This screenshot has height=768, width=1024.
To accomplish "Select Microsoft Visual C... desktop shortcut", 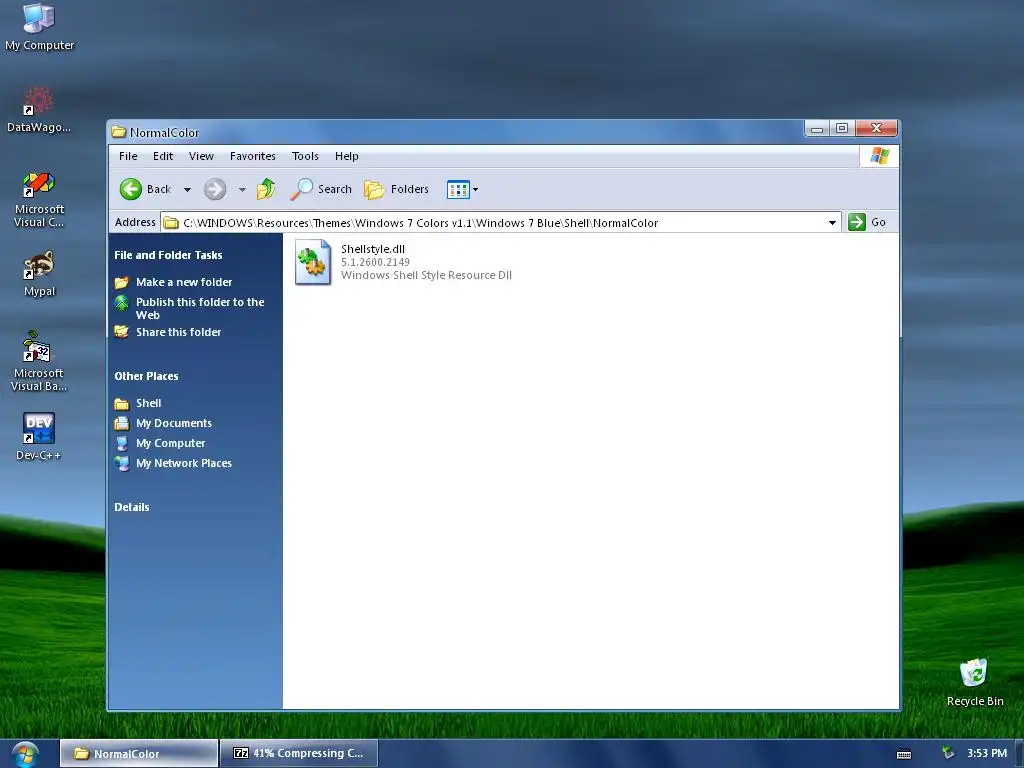I will [39, 199].
